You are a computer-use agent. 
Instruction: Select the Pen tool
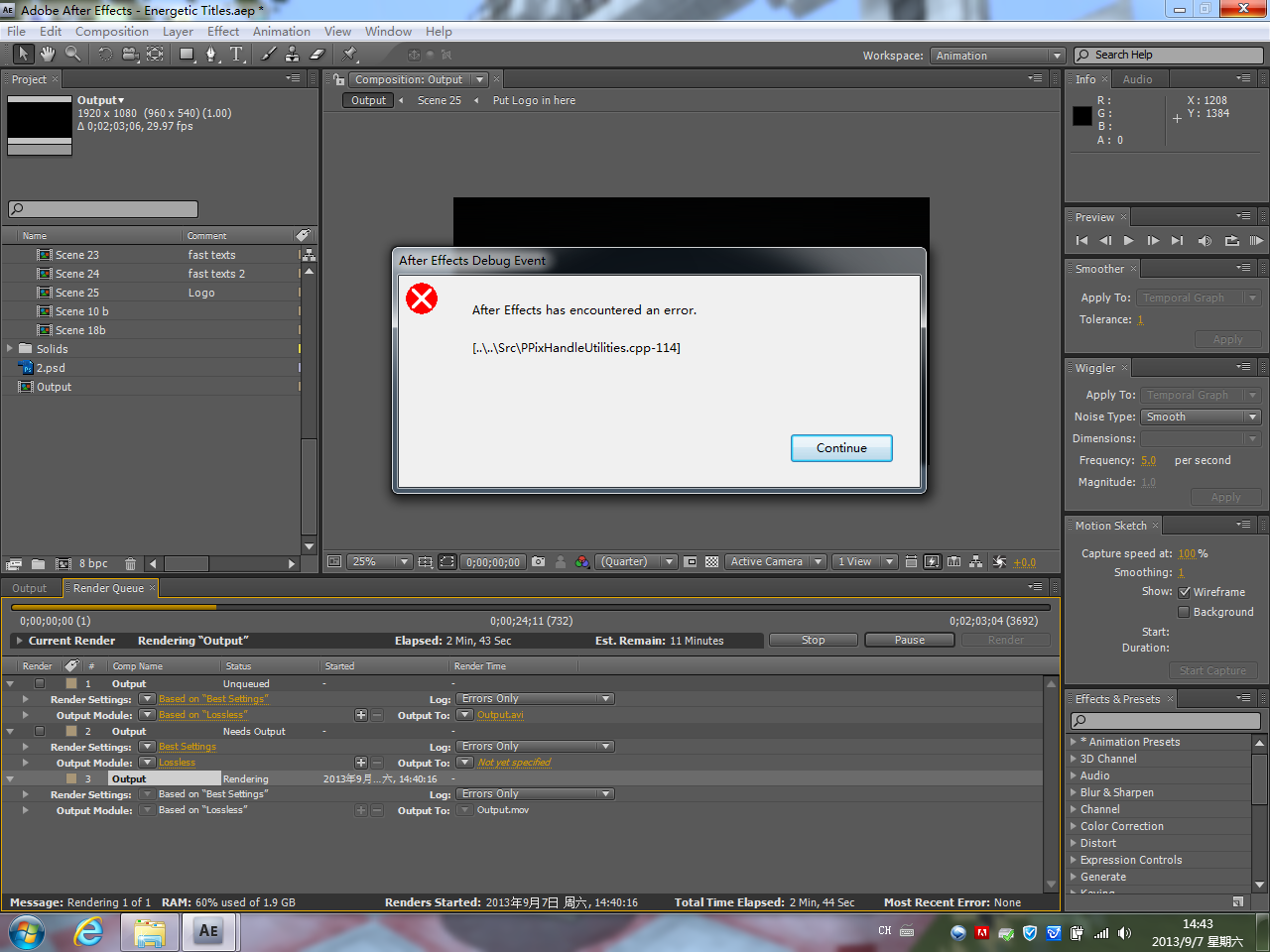point(211,55)
